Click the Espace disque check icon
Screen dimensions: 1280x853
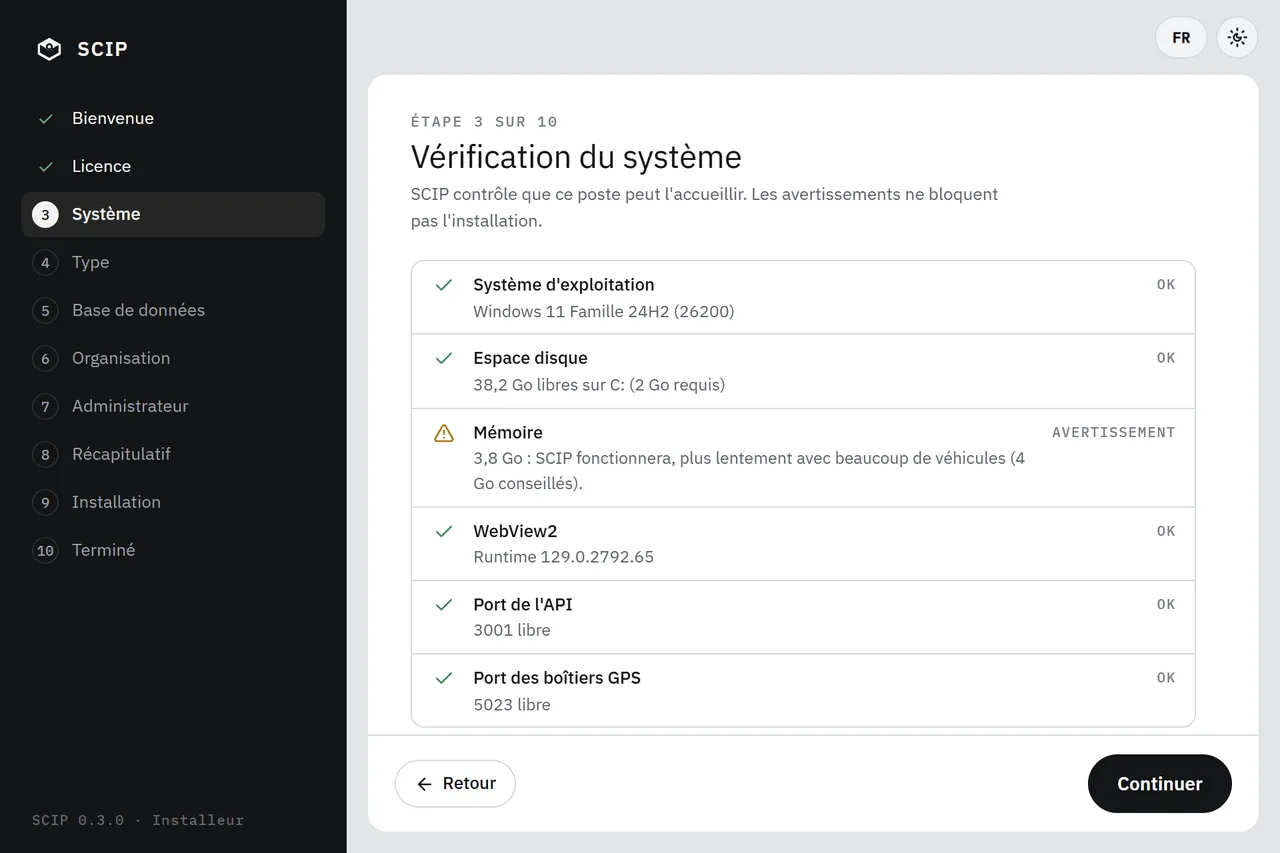coord(444,358)
